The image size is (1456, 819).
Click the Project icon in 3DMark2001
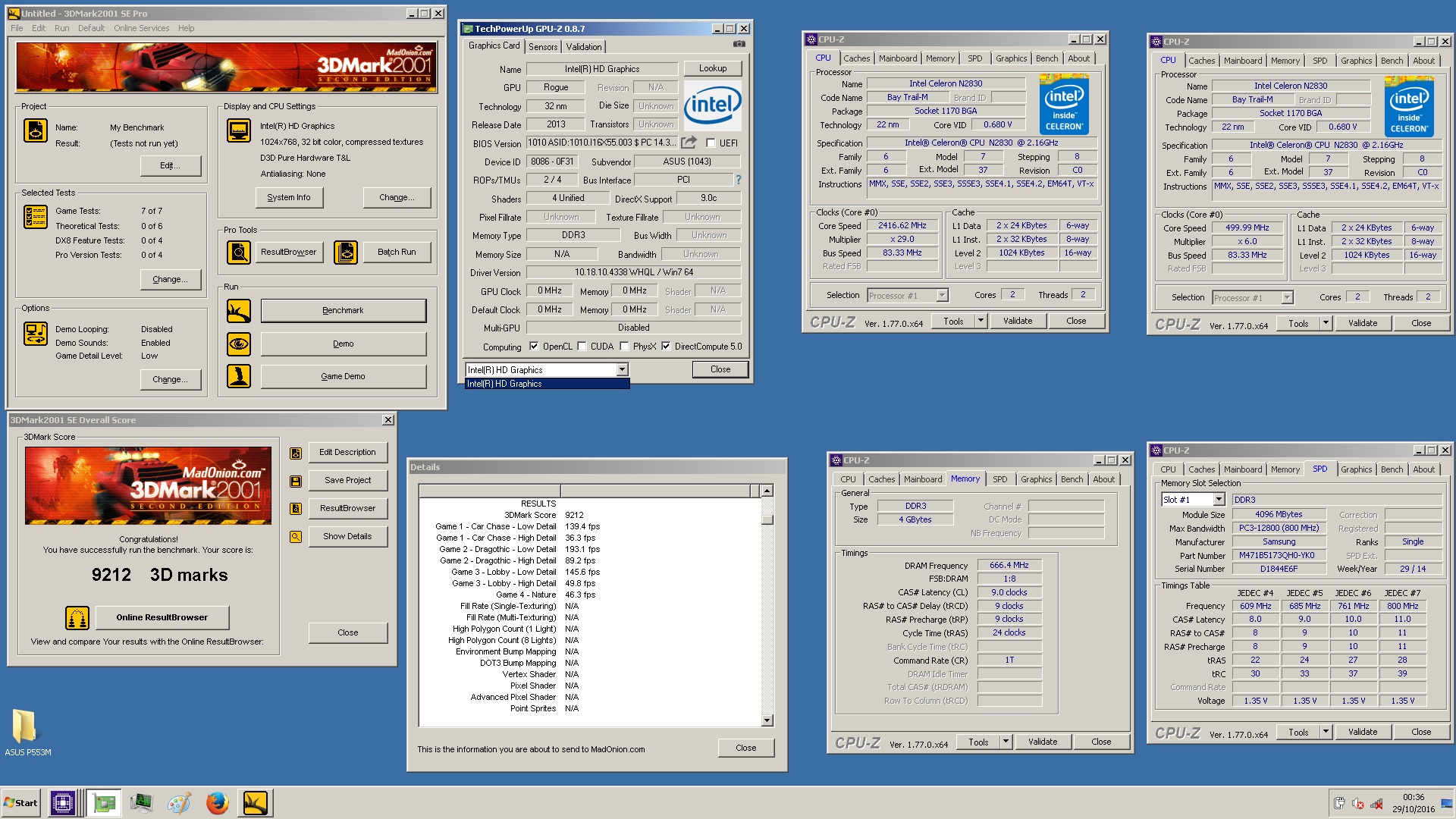coord(36,130)
